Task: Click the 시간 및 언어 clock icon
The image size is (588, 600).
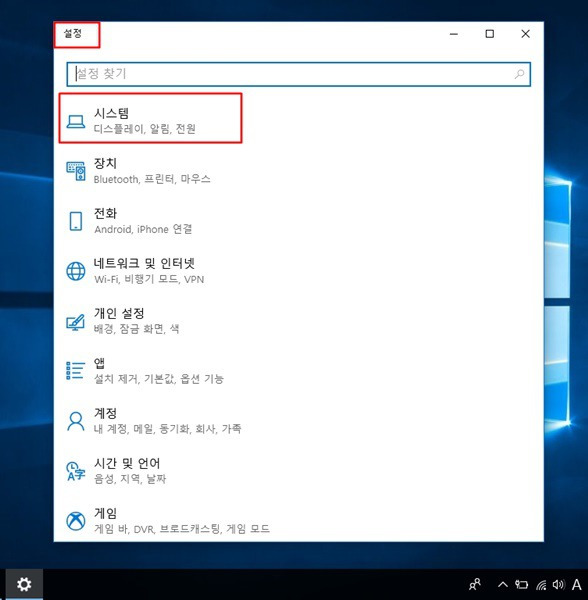Action: coord(76,471)
